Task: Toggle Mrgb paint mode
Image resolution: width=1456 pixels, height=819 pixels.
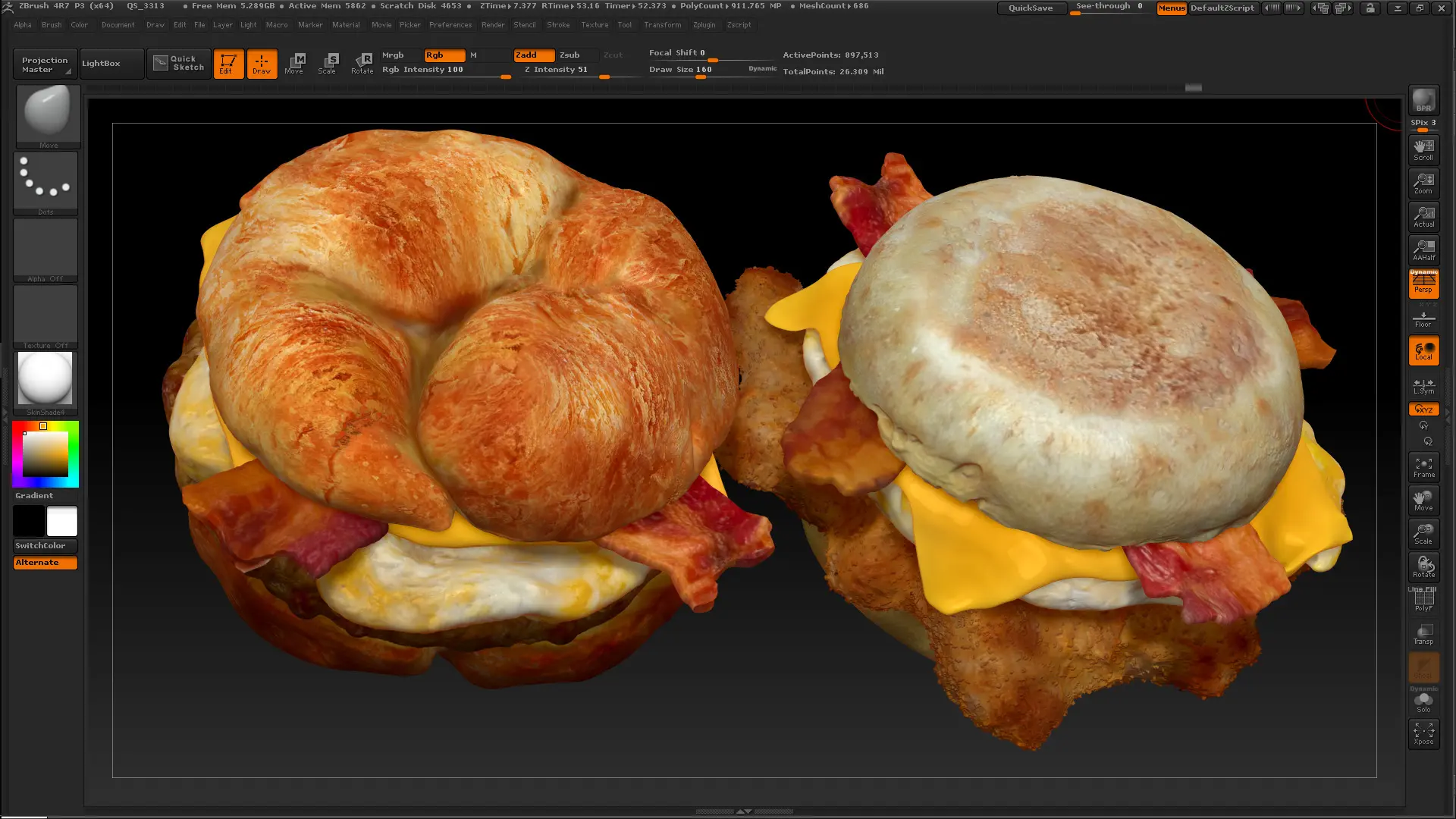Action: (400, 55)
